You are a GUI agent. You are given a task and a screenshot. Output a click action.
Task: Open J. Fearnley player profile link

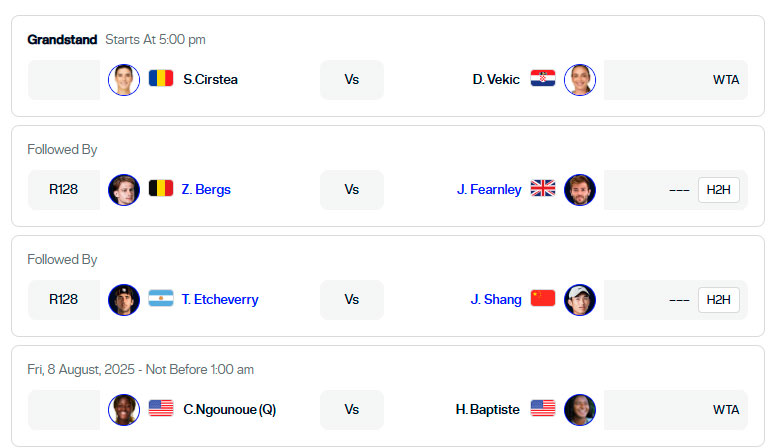click(489, 189)
